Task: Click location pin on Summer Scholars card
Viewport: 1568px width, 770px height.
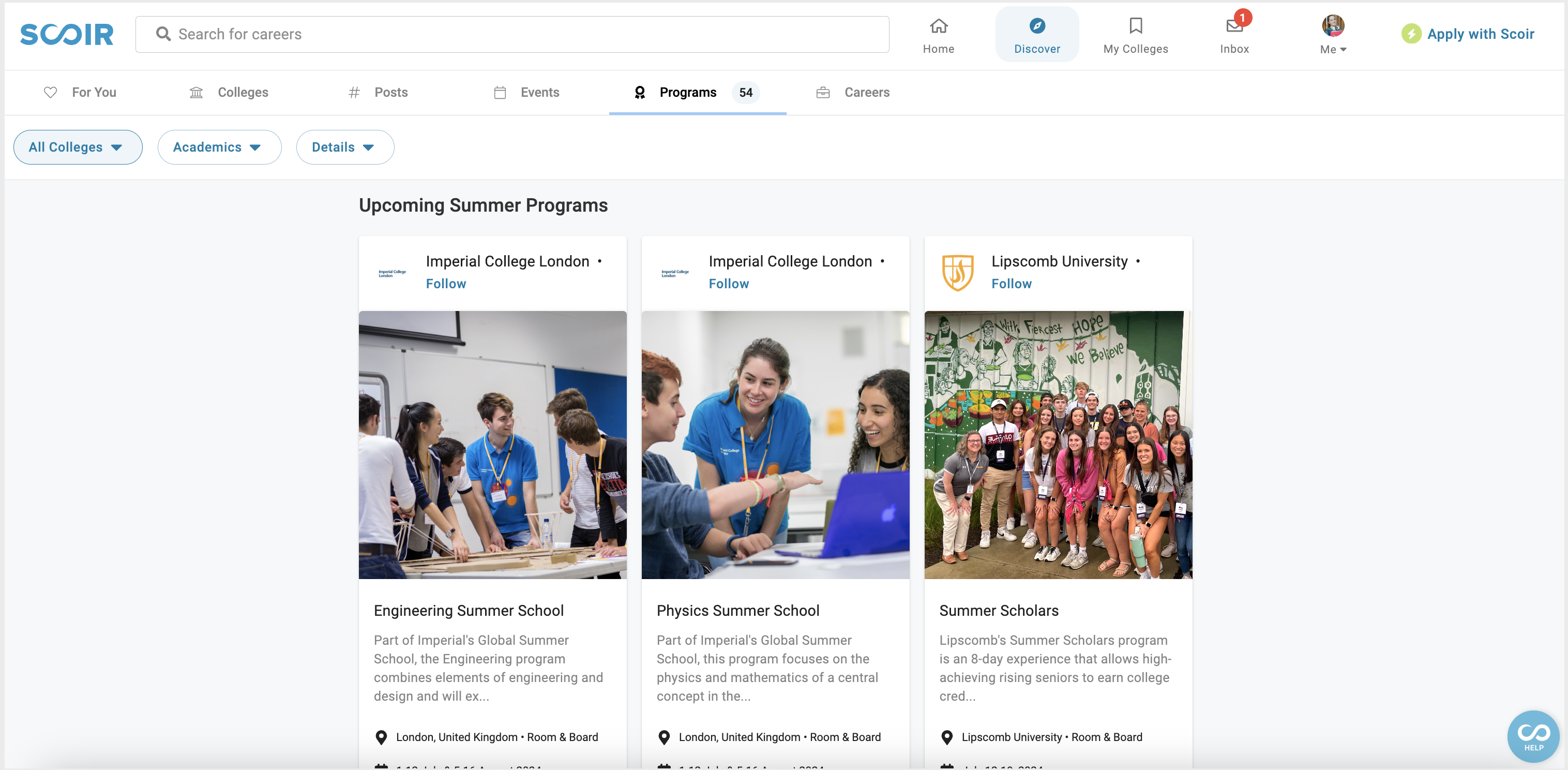Action: pyautogui.click(x=947, y=737)
